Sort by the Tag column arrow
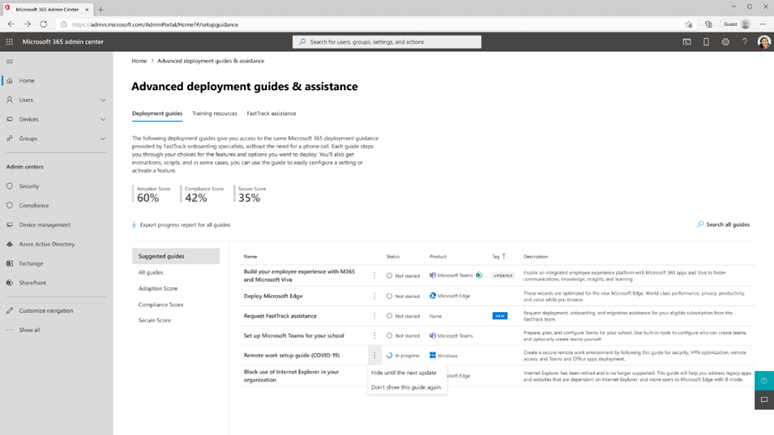Screen dimensions: 774x435 coord(504,256)
